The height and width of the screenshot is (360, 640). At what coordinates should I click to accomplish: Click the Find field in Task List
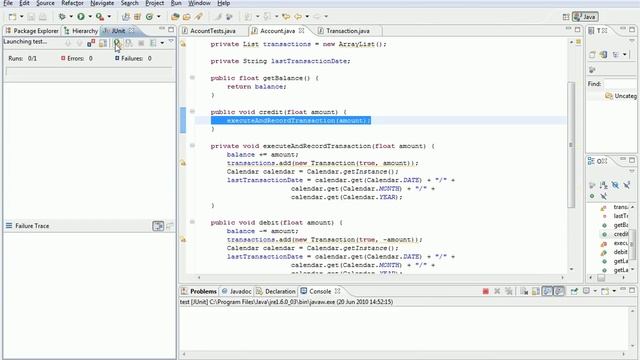click(620, 84)
